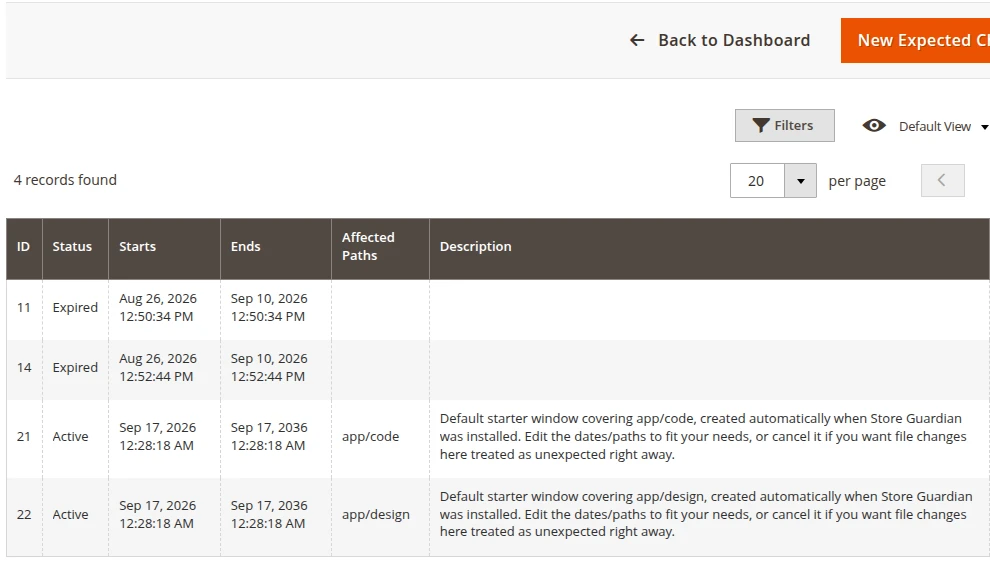Click the app/code affected path cell
The image size is (990, 565).
[x=371, y=436]
